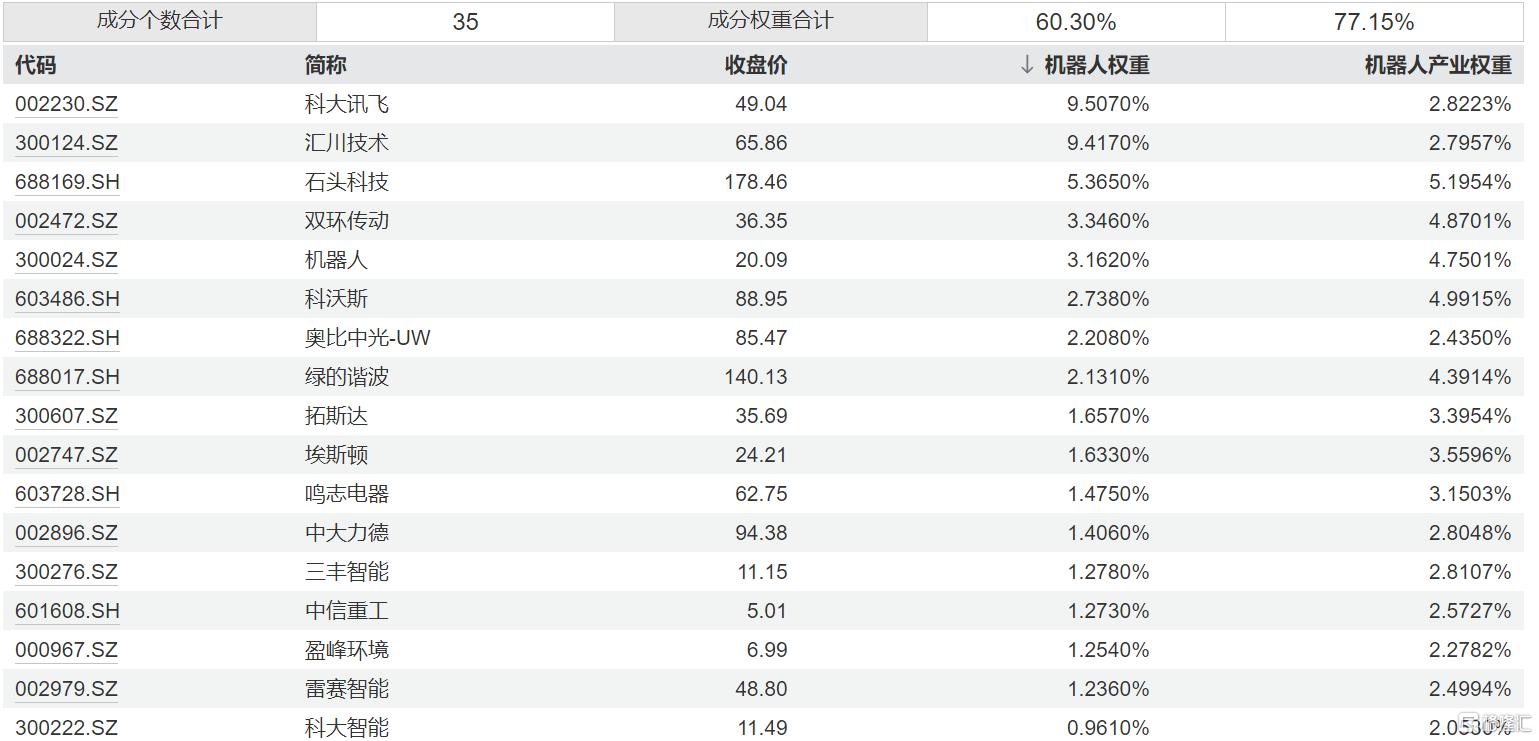Select the name 雷赛智能
This screenshot has height=741, width=1539.
pyautogui.click(x=347, y=689)
